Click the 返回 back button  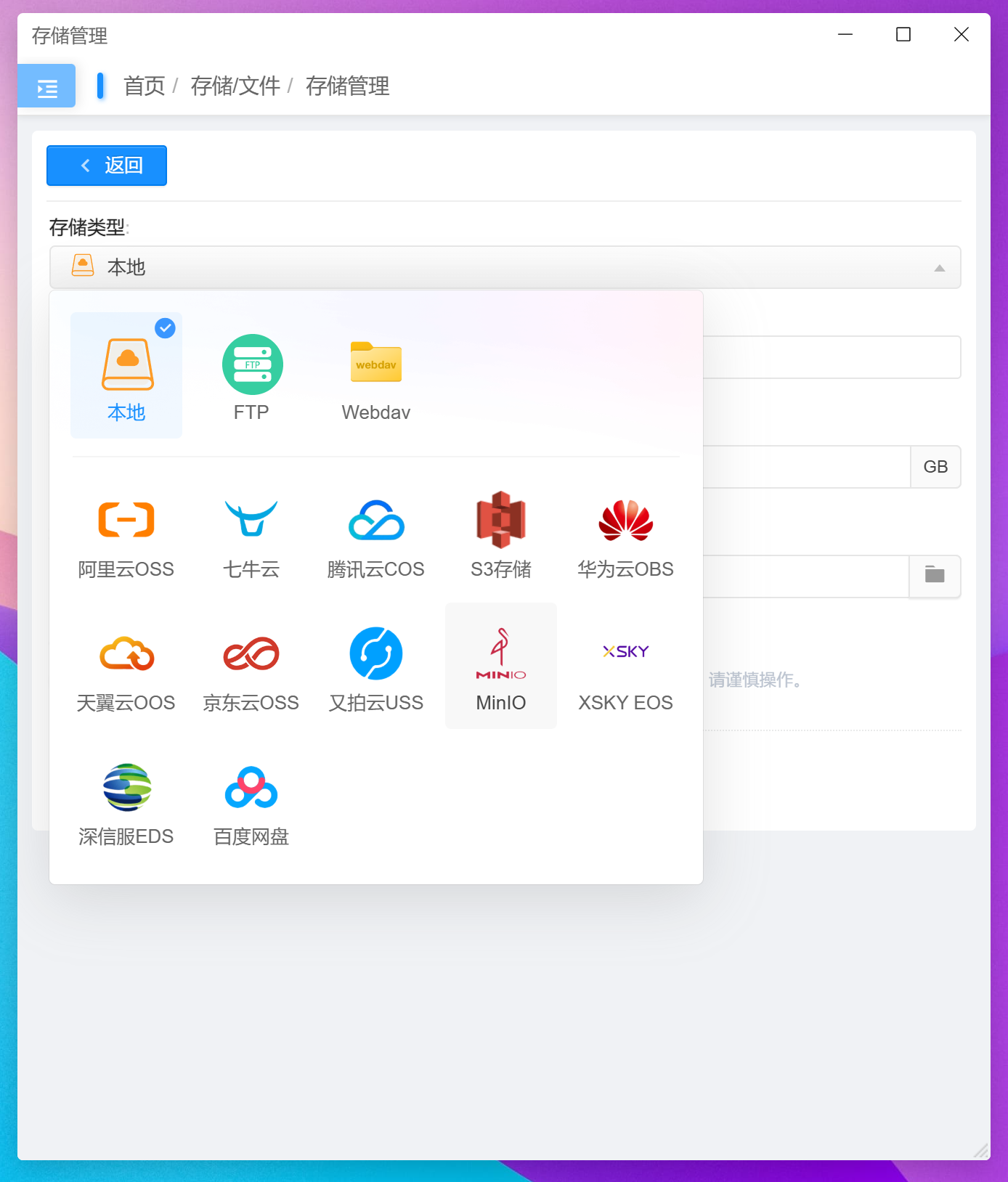coord(107,166)
